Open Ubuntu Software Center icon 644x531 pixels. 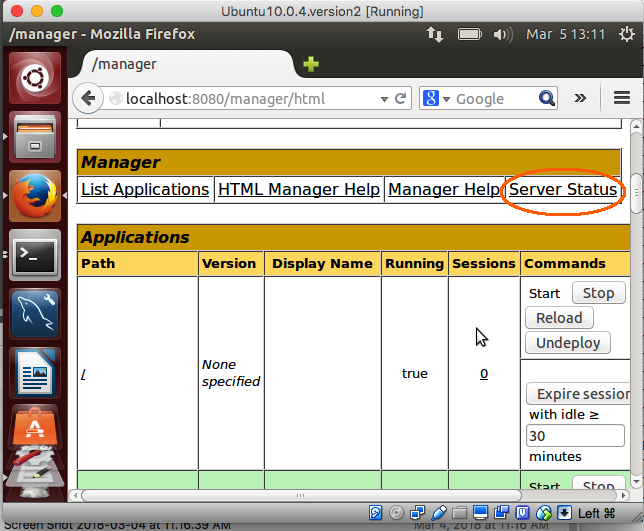tap(35, 427)
